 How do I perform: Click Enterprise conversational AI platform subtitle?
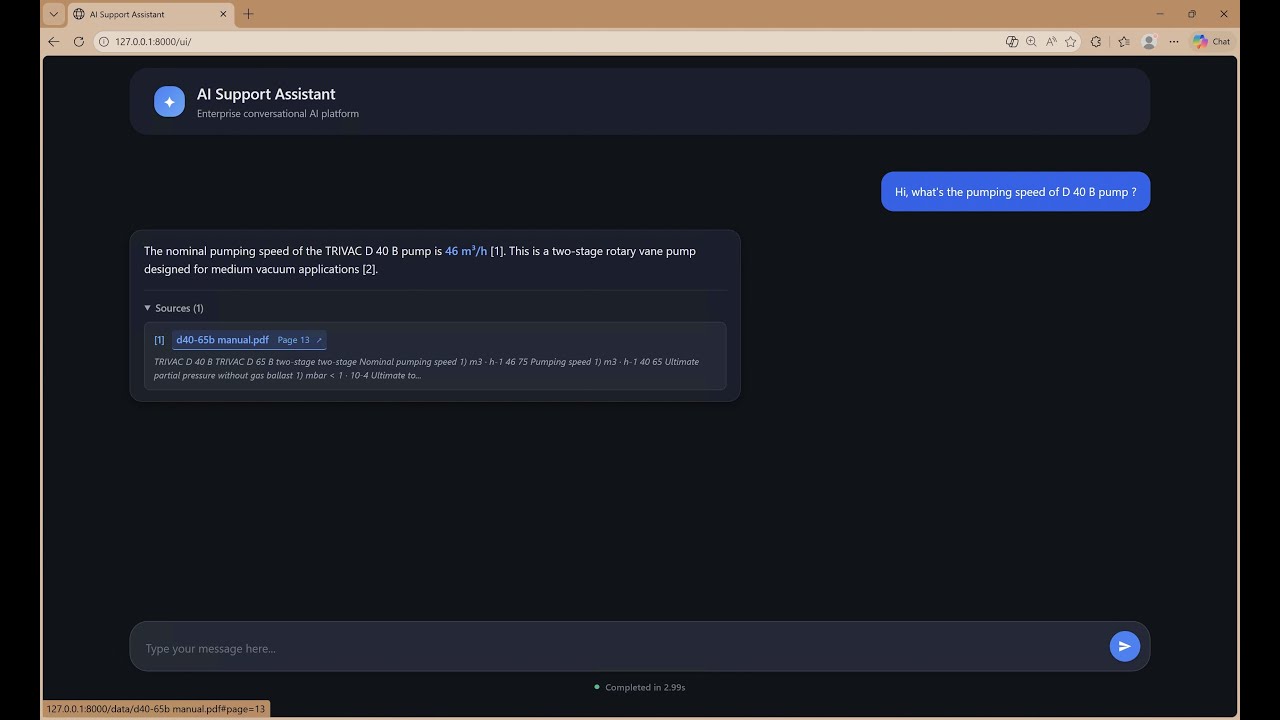click(278, 114)
